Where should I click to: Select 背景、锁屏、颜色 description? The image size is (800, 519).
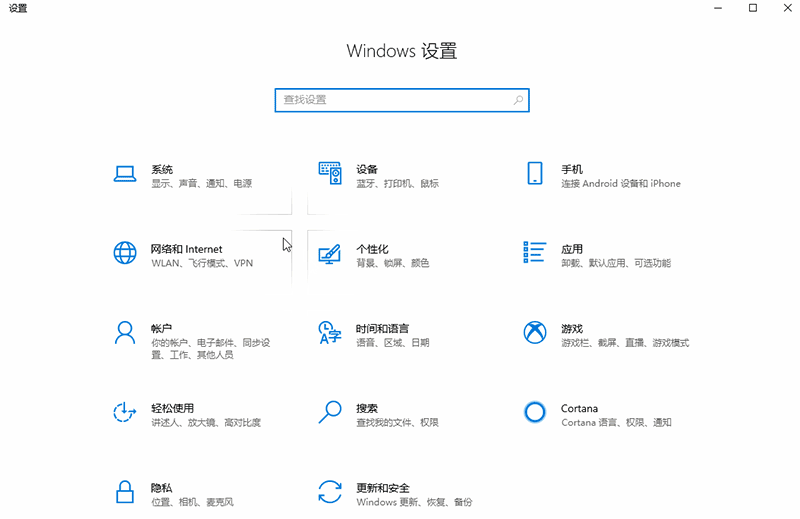coord(392,263)
